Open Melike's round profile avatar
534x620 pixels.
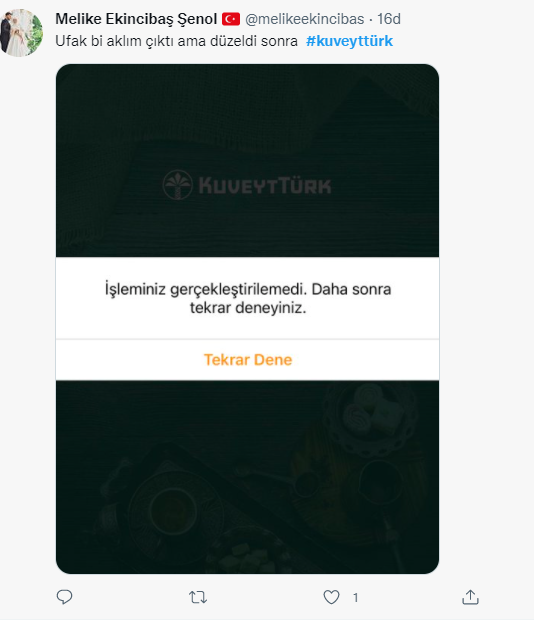tap(21, 32)
